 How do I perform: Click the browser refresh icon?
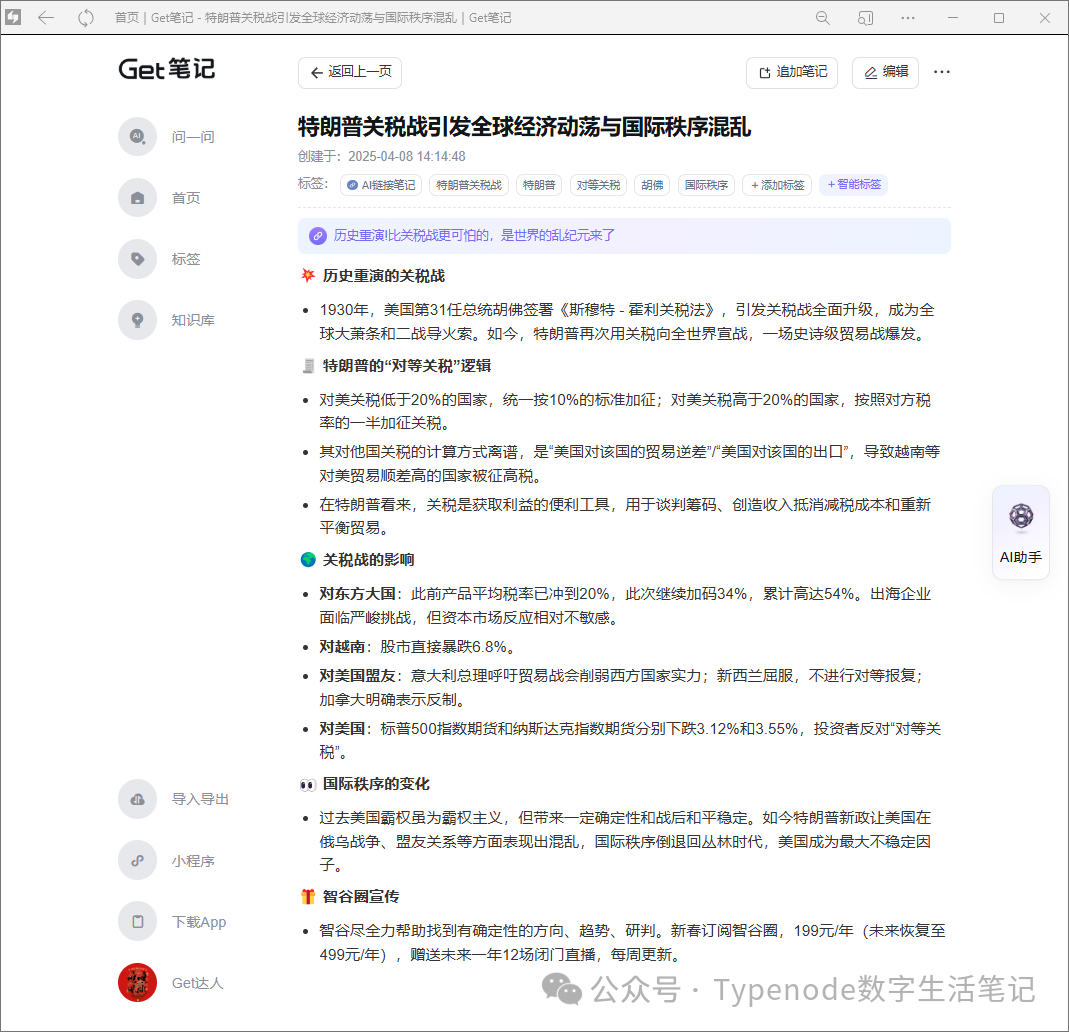point(86,18)
